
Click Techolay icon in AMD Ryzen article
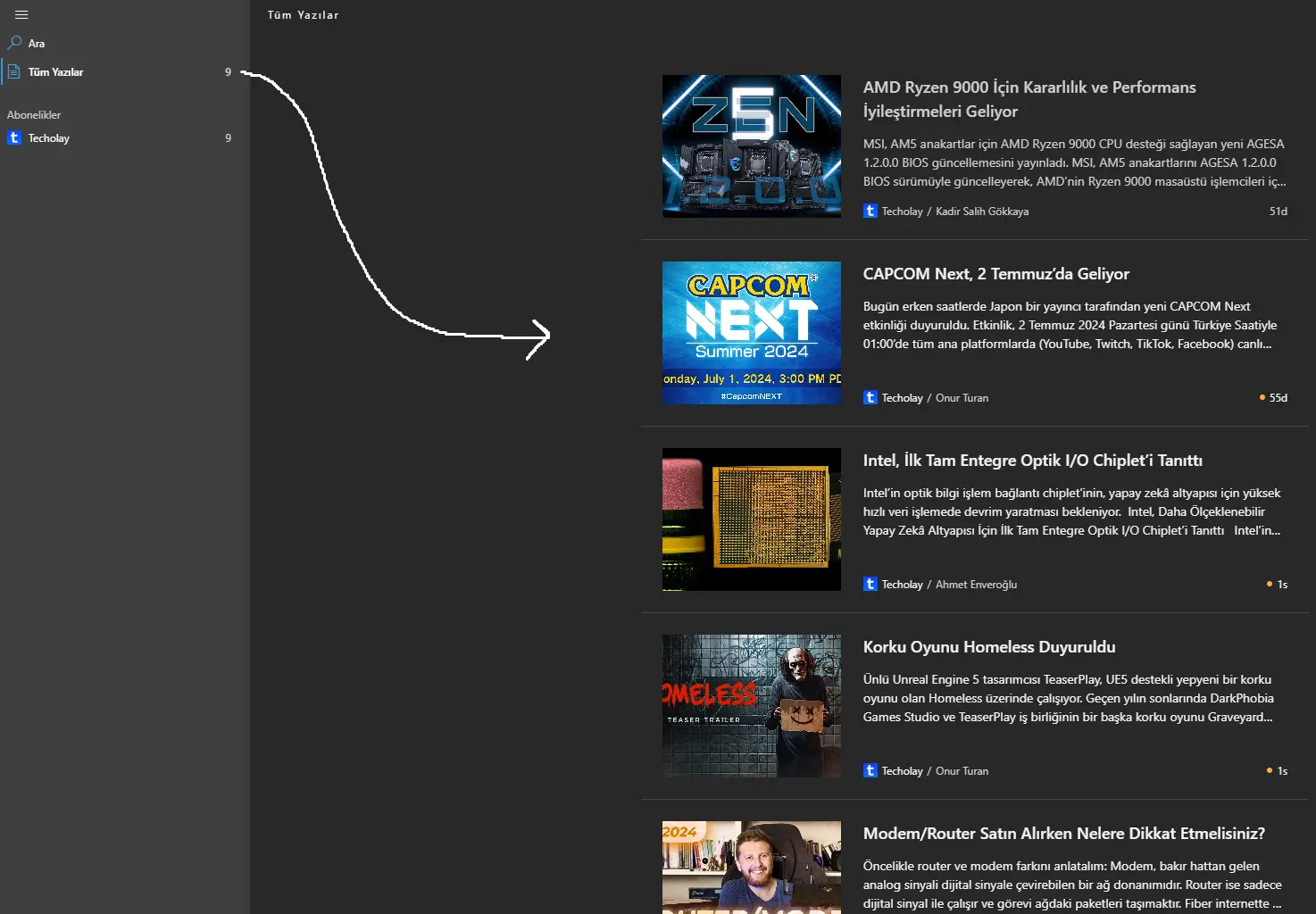click(x=870, y=212)
